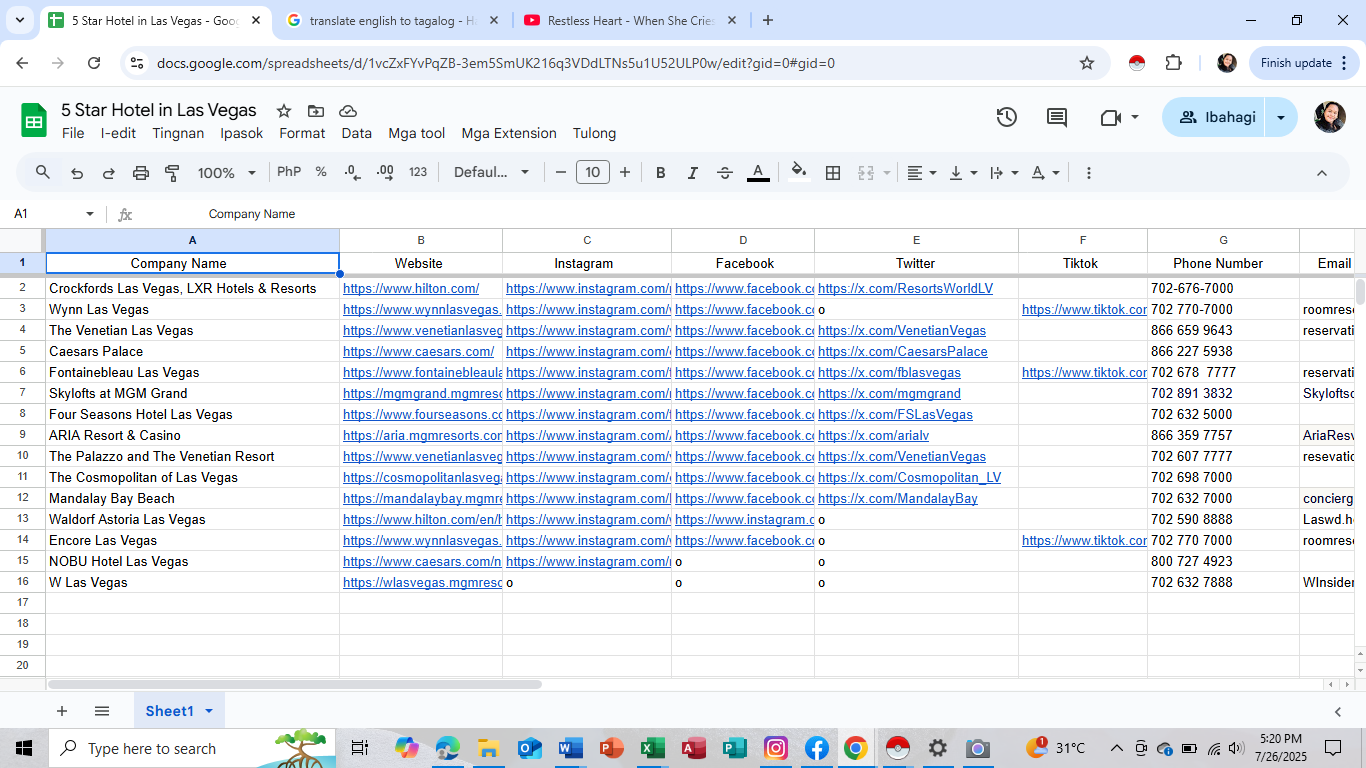
Task: Open version history clock icon
Action: point(1007,117)
